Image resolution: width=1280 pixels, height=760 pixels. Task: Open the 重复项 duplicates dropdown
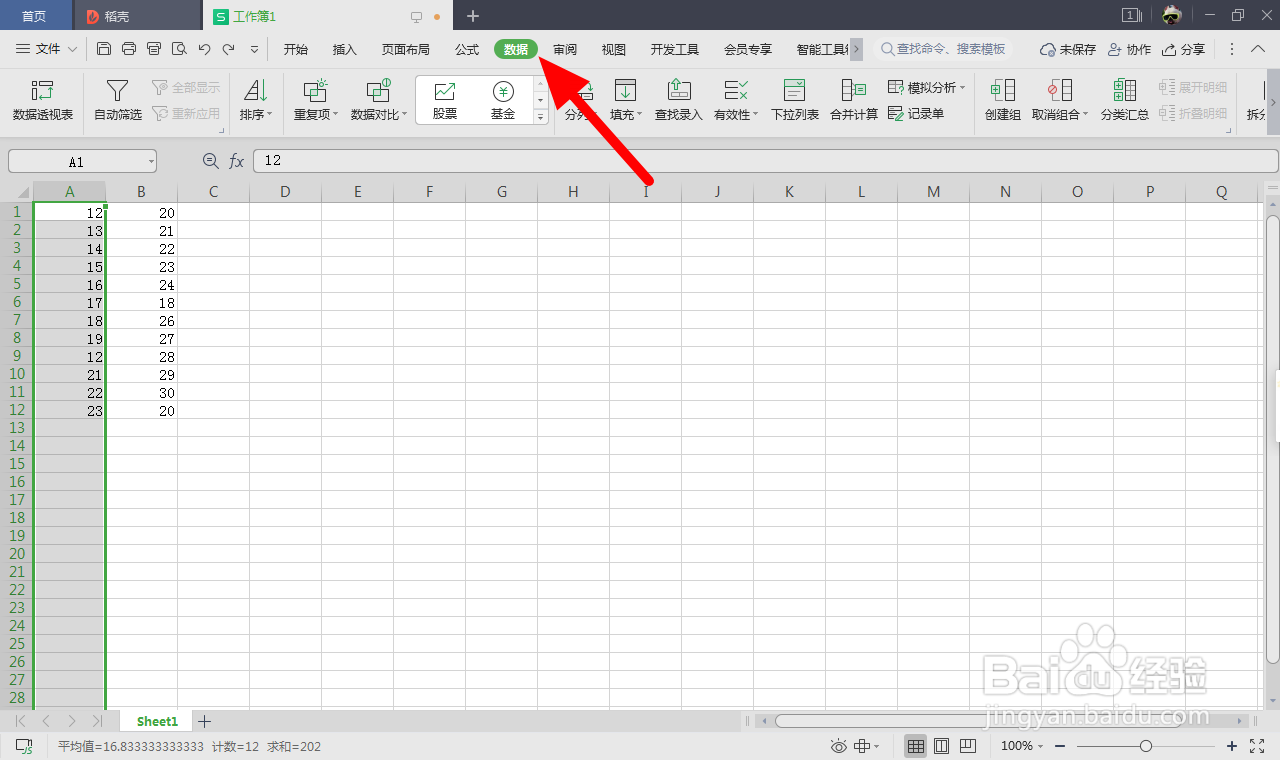point(316,100)
